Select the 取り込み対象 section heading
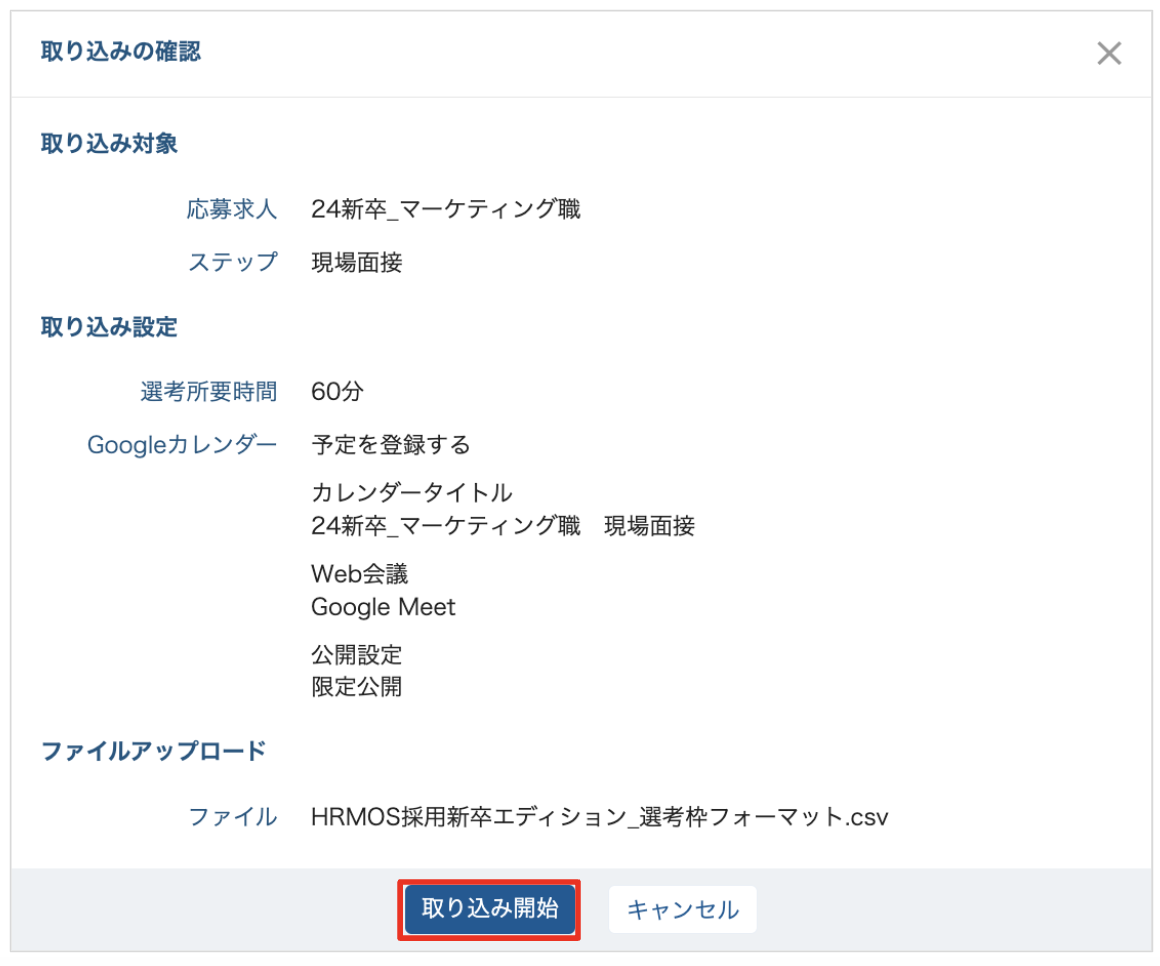The width and height of the screenshot is (1160, 966). coord(109,144)
